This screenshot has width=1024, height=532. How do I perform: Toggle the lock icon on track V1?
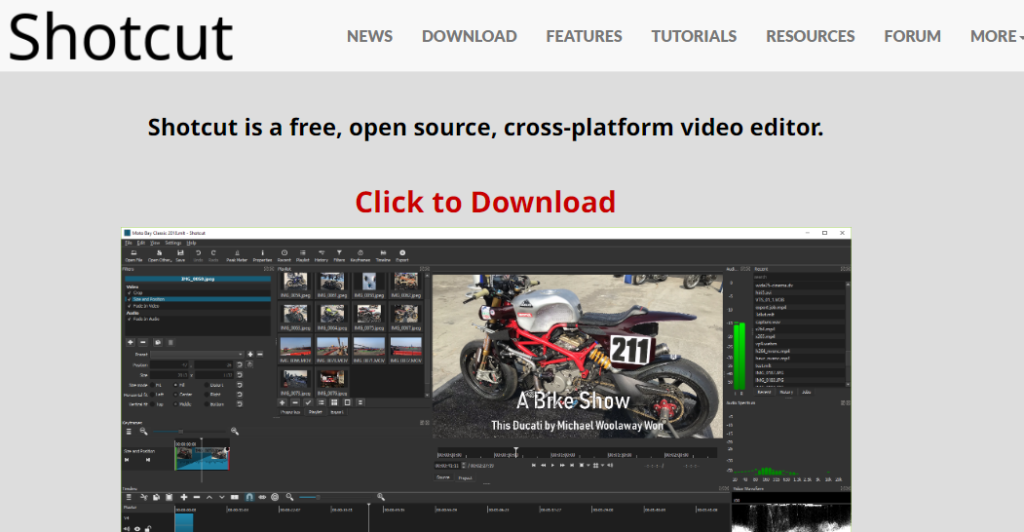148,529
